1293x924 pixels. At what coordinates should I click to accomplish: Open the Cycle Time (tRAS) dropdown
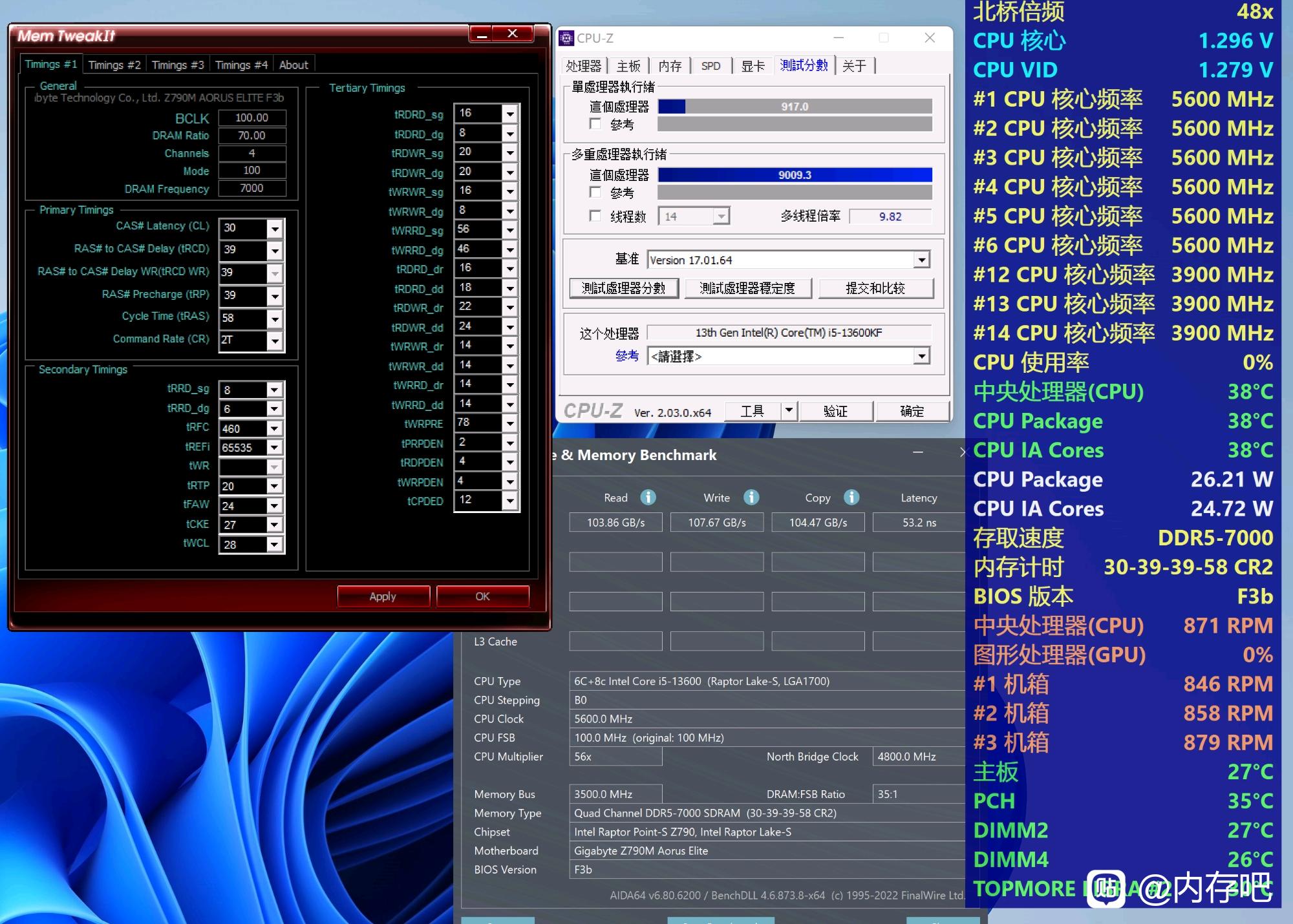click(x=275, y=319)
